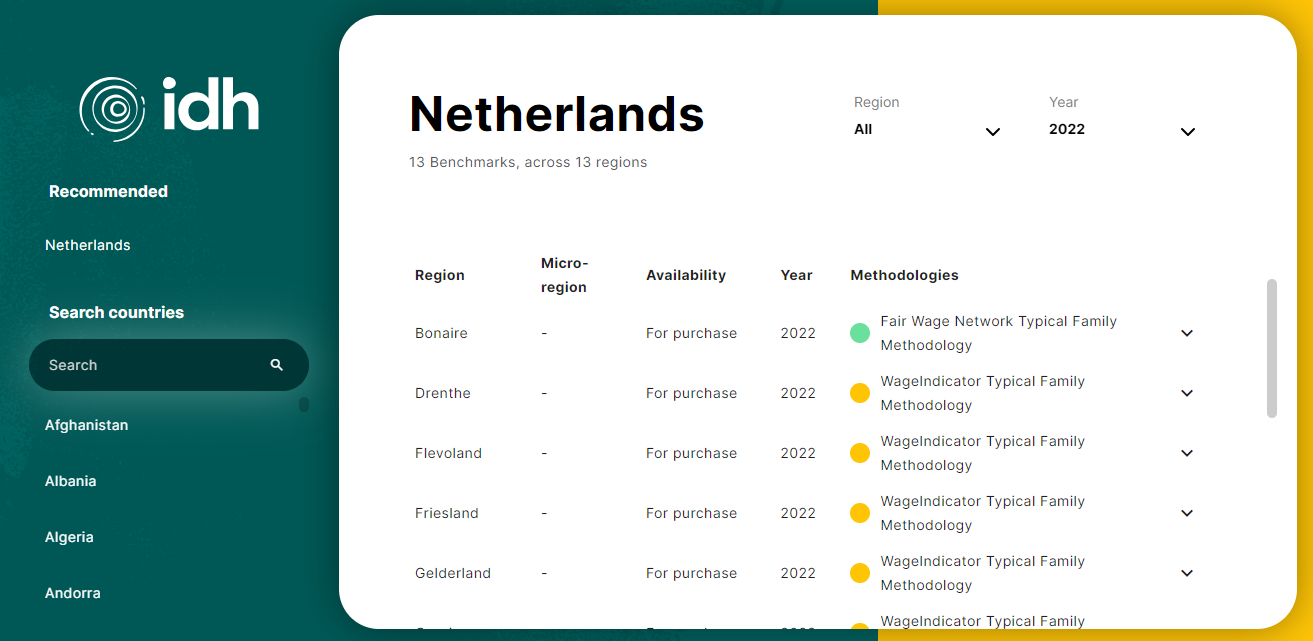Click the yellow dot in Friesland row

click(859, 513)
